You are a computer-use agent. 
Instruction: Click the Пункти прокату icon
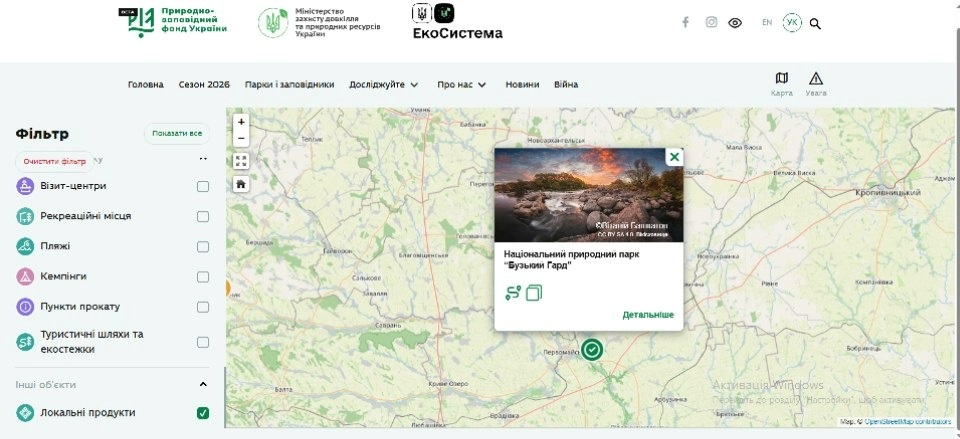pos(25,307)
